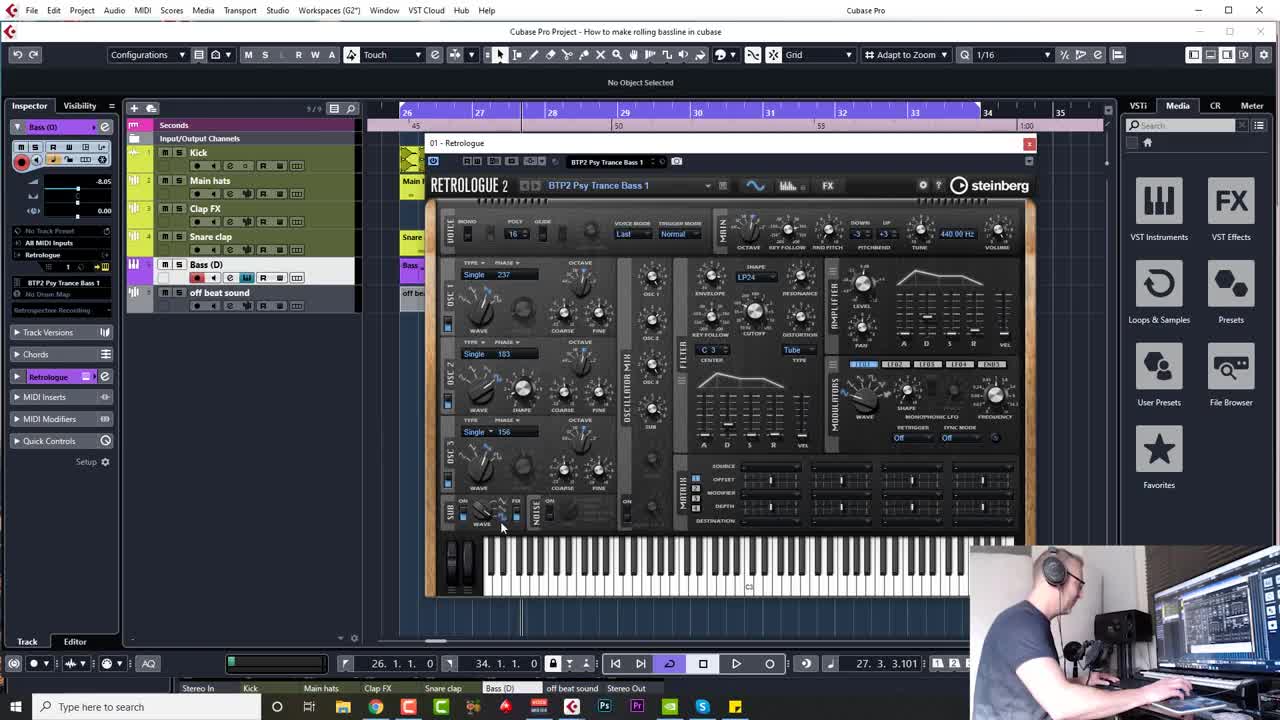Adjust the inspector track volume fader
This screenshot has height=720, width=1280.
77,188
